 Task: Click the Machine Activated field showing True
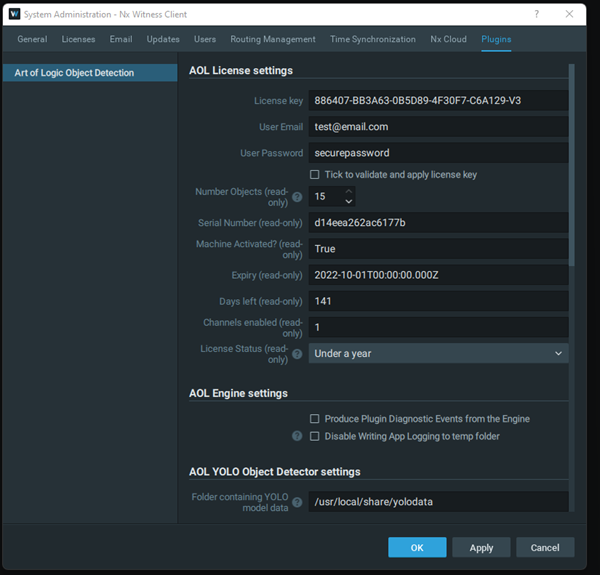pyautogui.click(x=438, y=249)
